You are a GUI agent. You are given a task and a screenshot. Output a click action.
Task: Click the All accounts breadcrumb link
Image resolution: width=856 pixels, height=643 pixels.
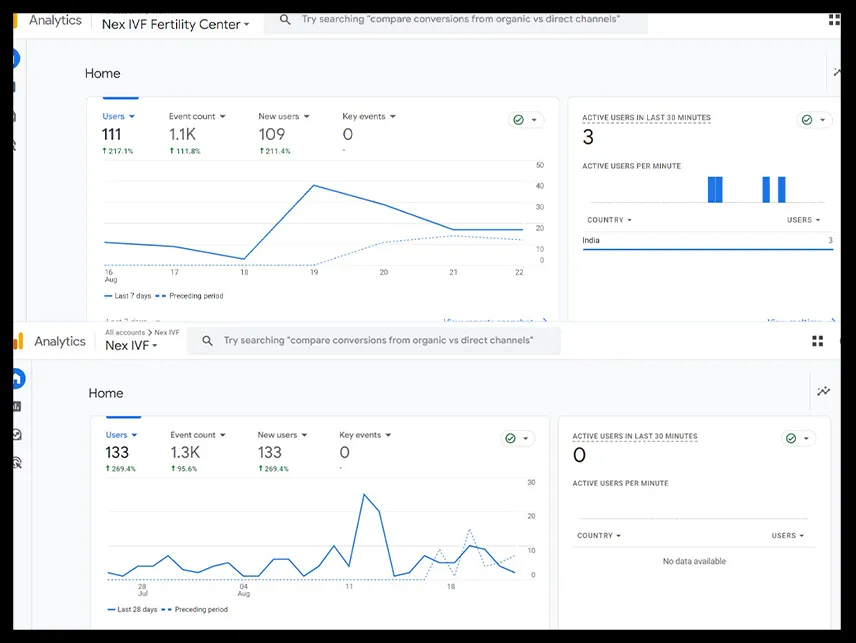click(125, 332)
